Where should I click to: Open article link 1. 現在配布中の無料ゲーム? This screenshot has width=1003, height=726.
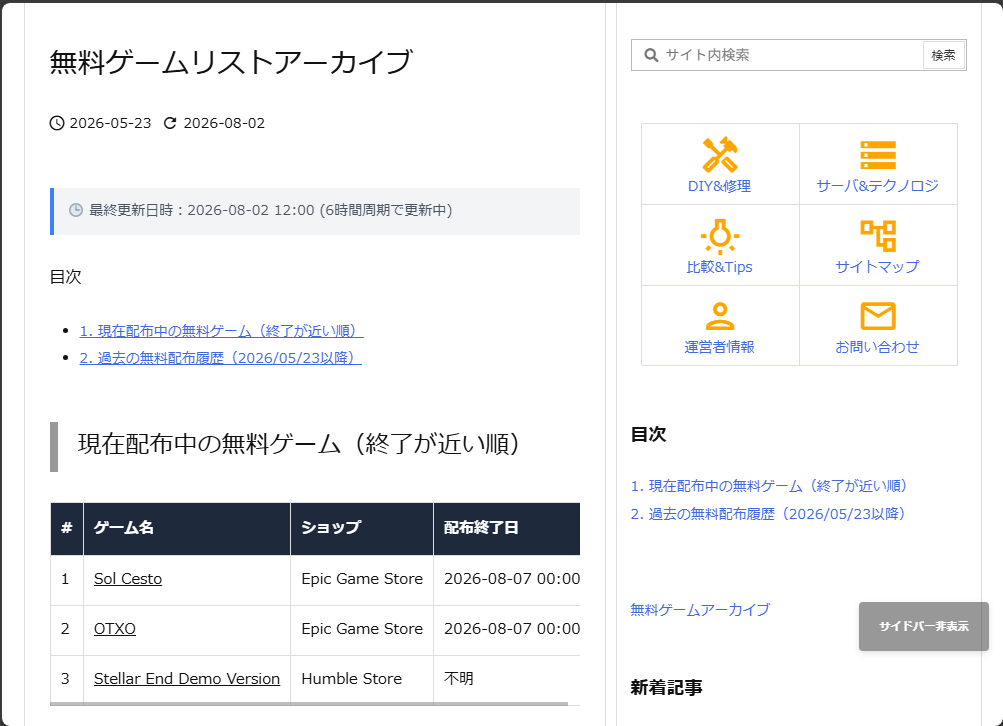pos(221,331)
